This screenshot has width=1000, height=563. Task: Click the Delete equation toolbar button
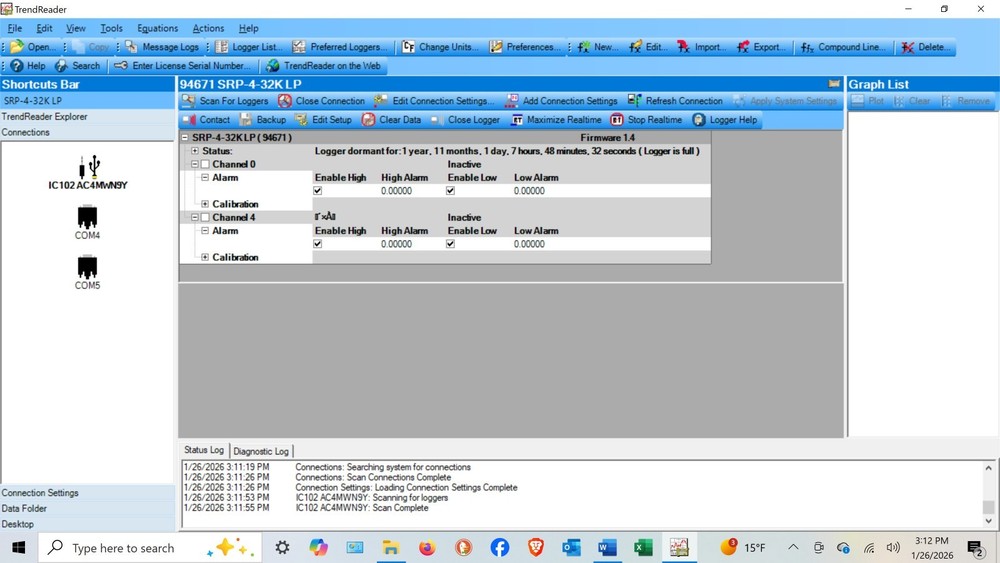click(926, 47)
